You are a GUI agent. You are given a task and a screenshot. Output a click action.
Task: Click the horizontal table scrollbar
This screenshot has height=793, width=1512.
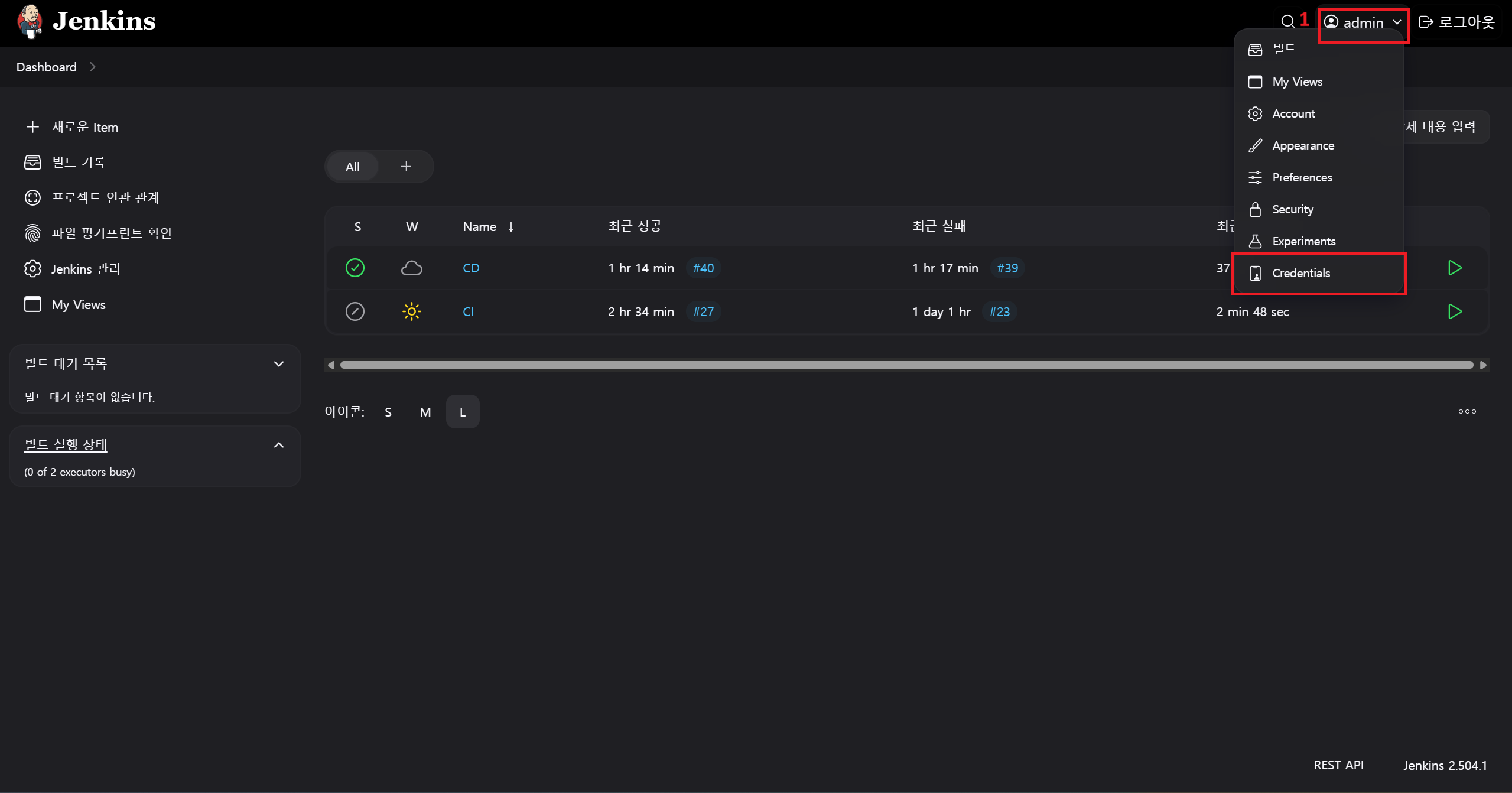coord(906,365)
